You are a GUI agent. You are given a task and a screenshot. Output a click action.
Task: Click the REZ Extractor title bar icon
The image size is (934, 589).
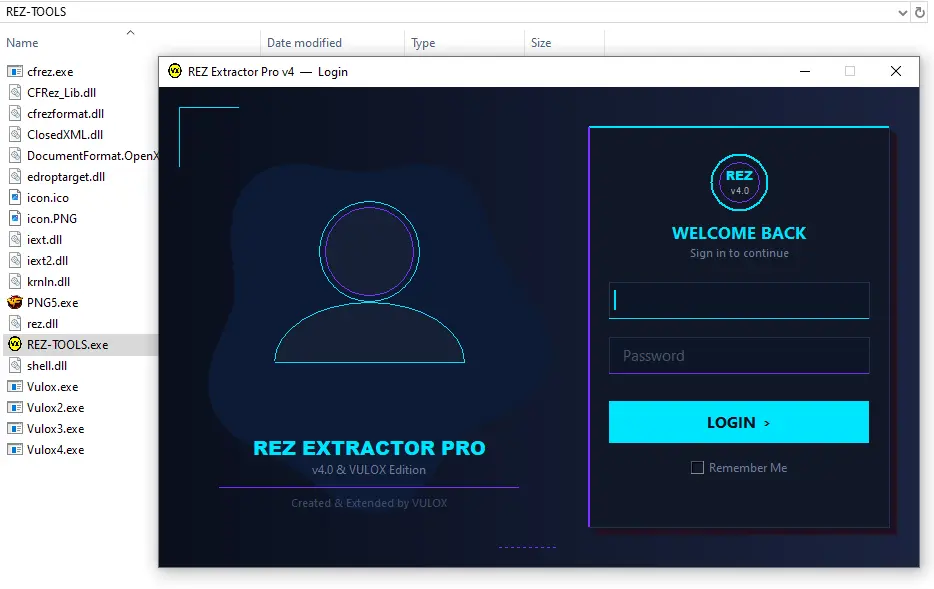tap(175, 71)
